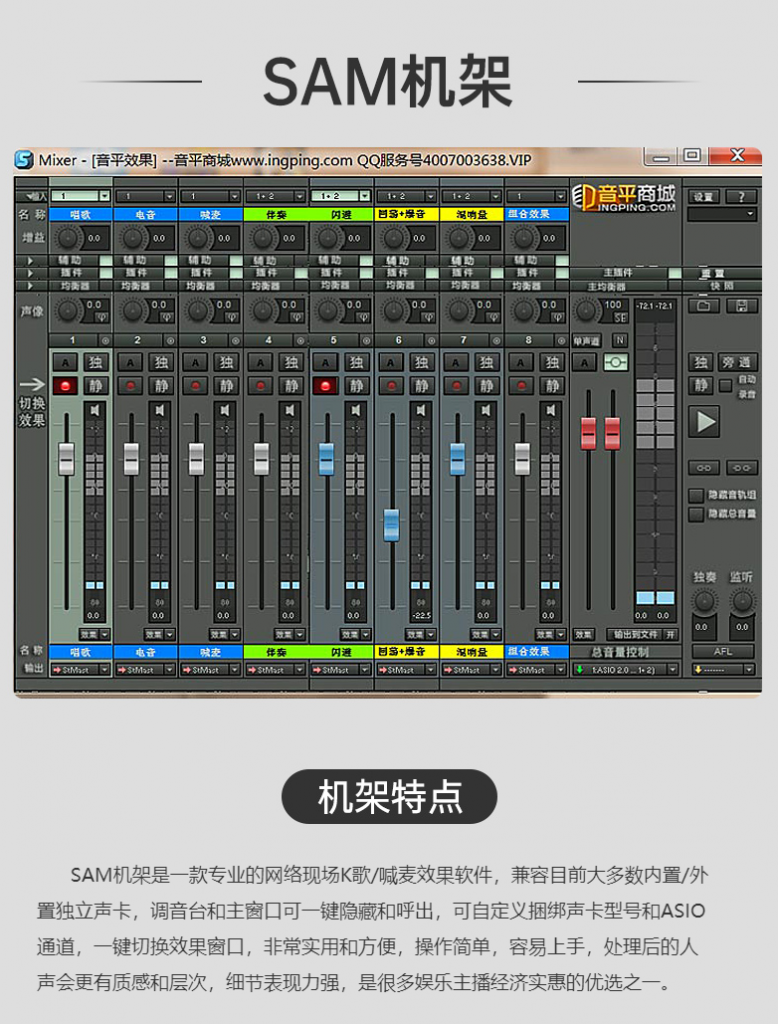The width and height of the screenshot is (778, 1024).
Task: Toggle the master link button below mono
Action: pos(615,362)
